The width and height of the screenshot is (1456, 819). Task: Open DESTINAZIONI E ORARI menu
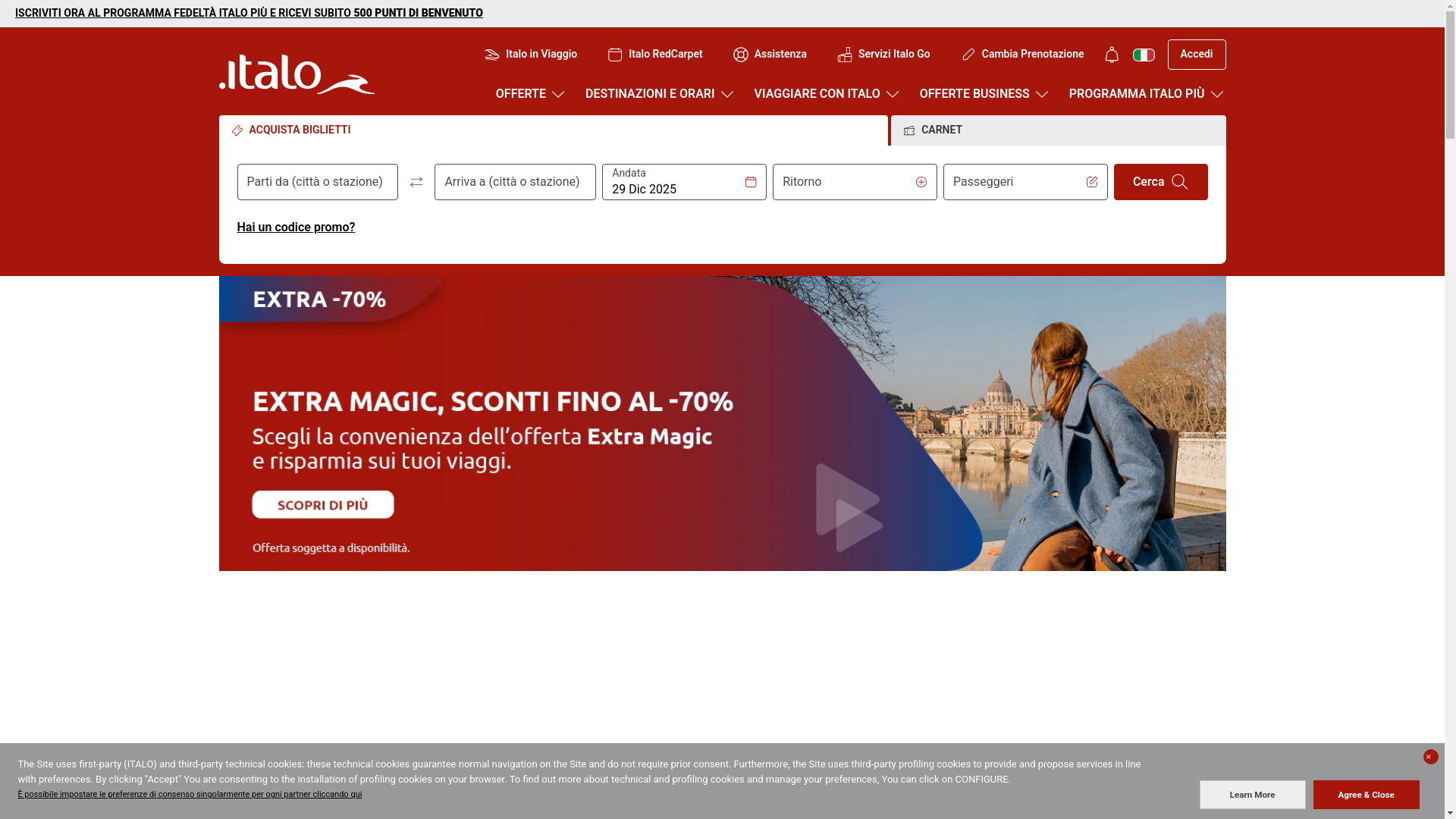(660, 94)
